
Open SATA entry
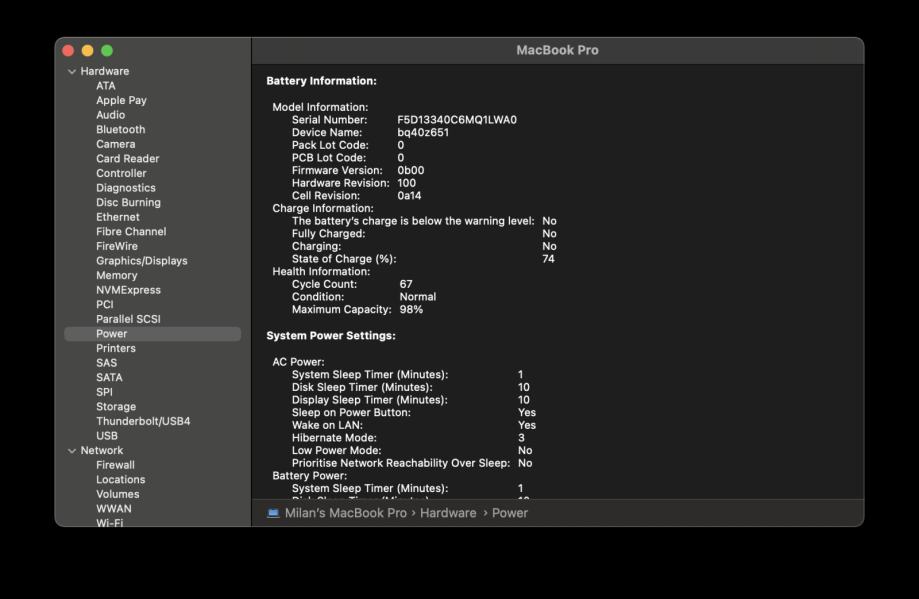[x=109, y=377]
